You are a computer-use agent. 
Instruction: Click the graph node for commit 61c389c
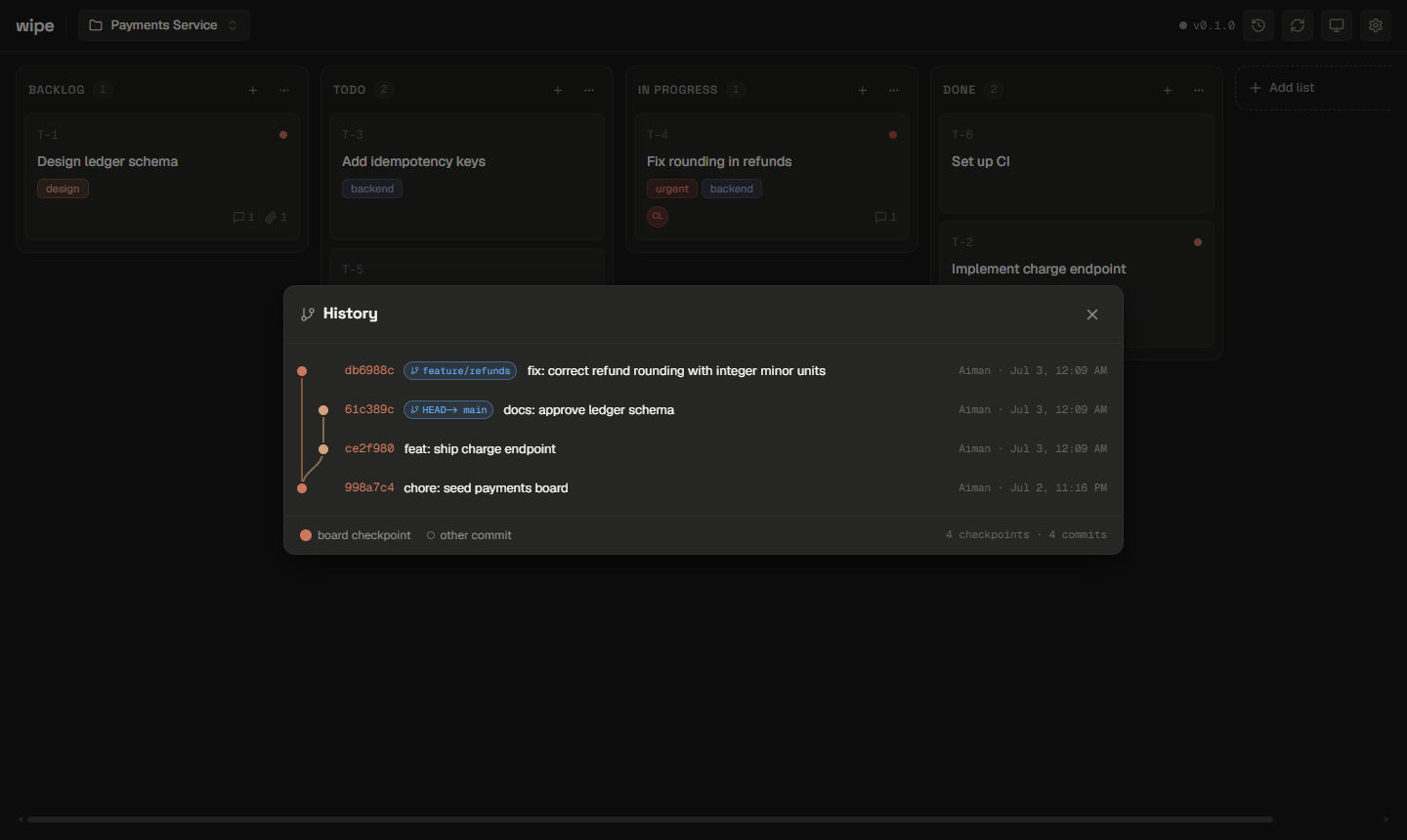click(x=323, y=410)
